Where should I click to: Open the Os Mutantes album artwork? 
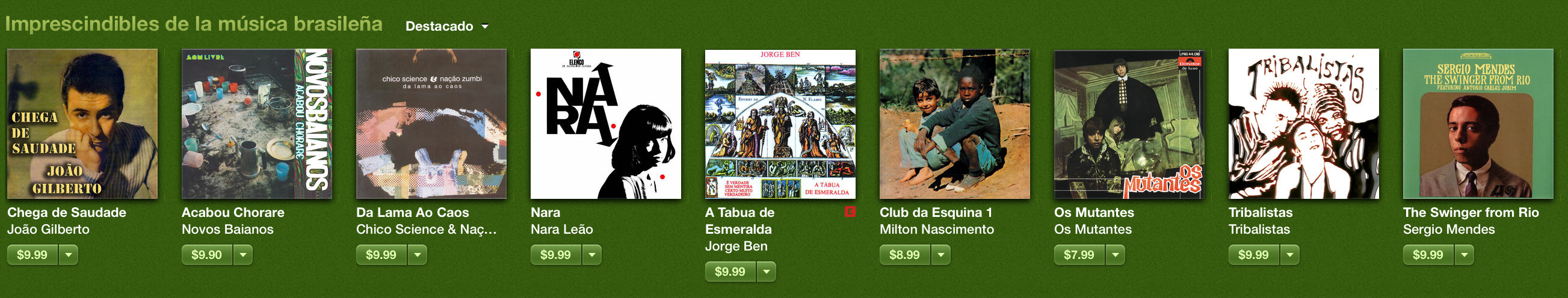point(1129,124)
